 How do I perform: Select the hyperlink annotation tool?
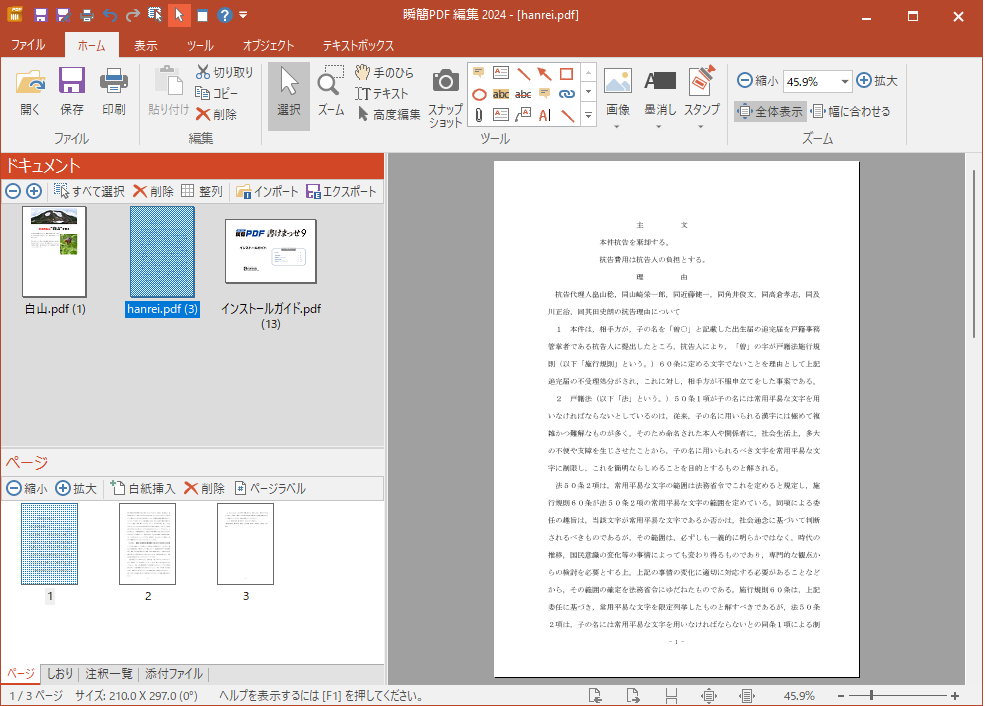tap(567, 93)
